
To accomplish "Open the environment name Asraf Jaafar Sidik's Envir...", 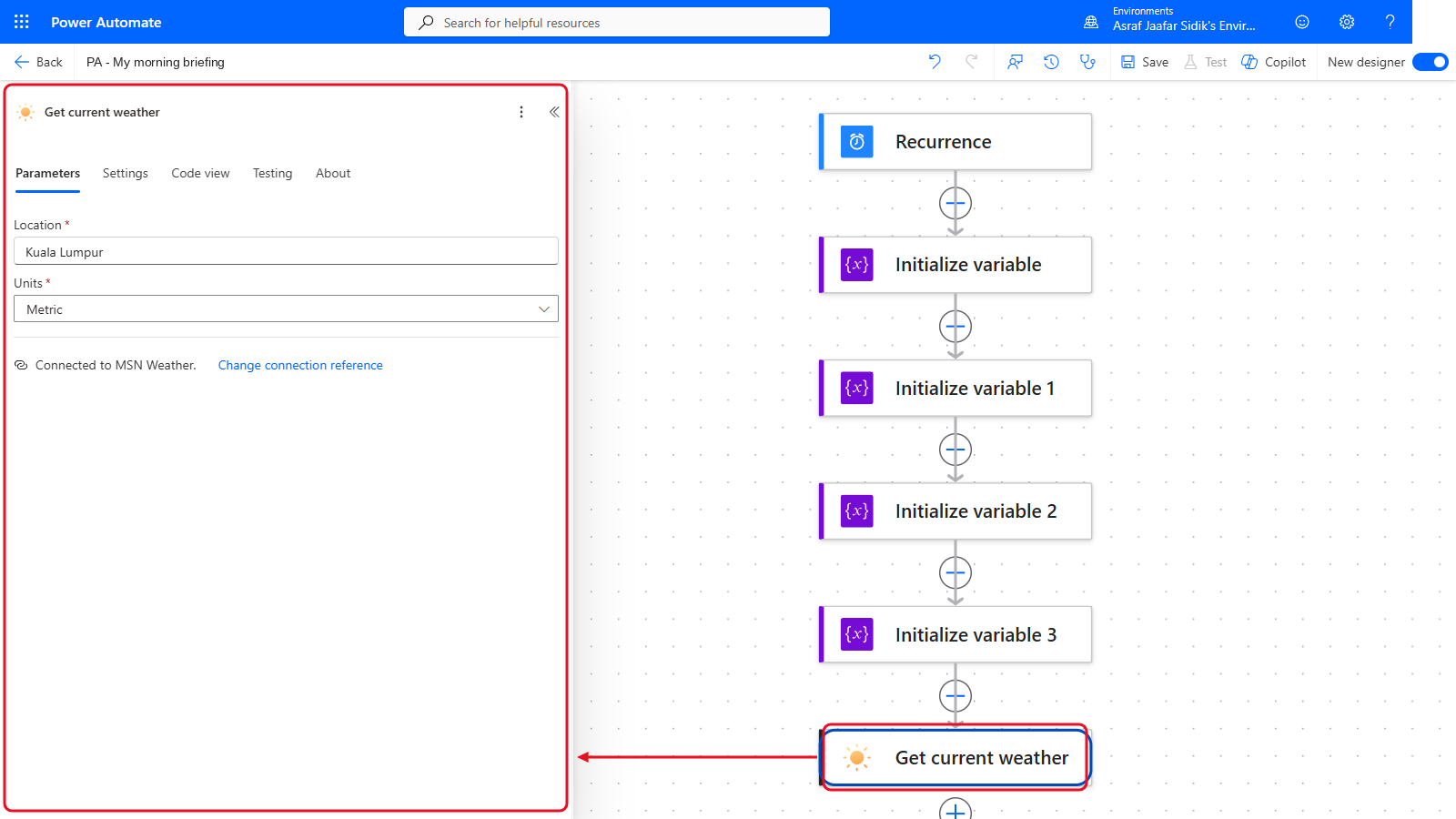I will (1184, 26).
